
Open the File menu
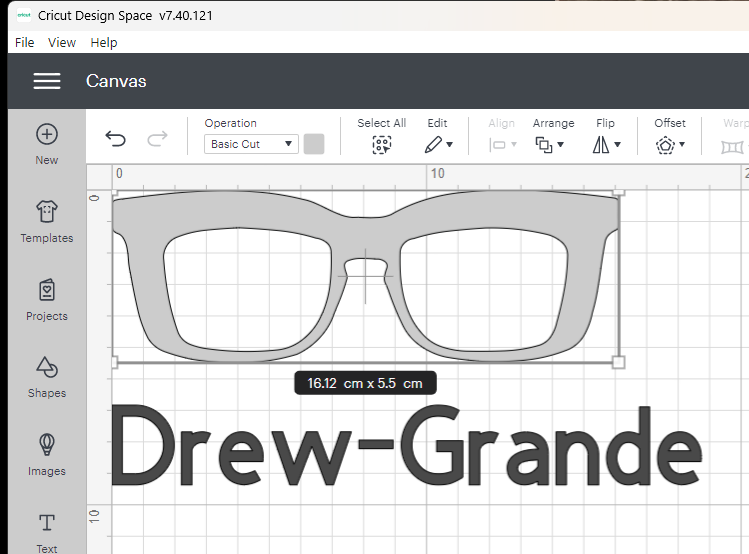click(25, 42)
